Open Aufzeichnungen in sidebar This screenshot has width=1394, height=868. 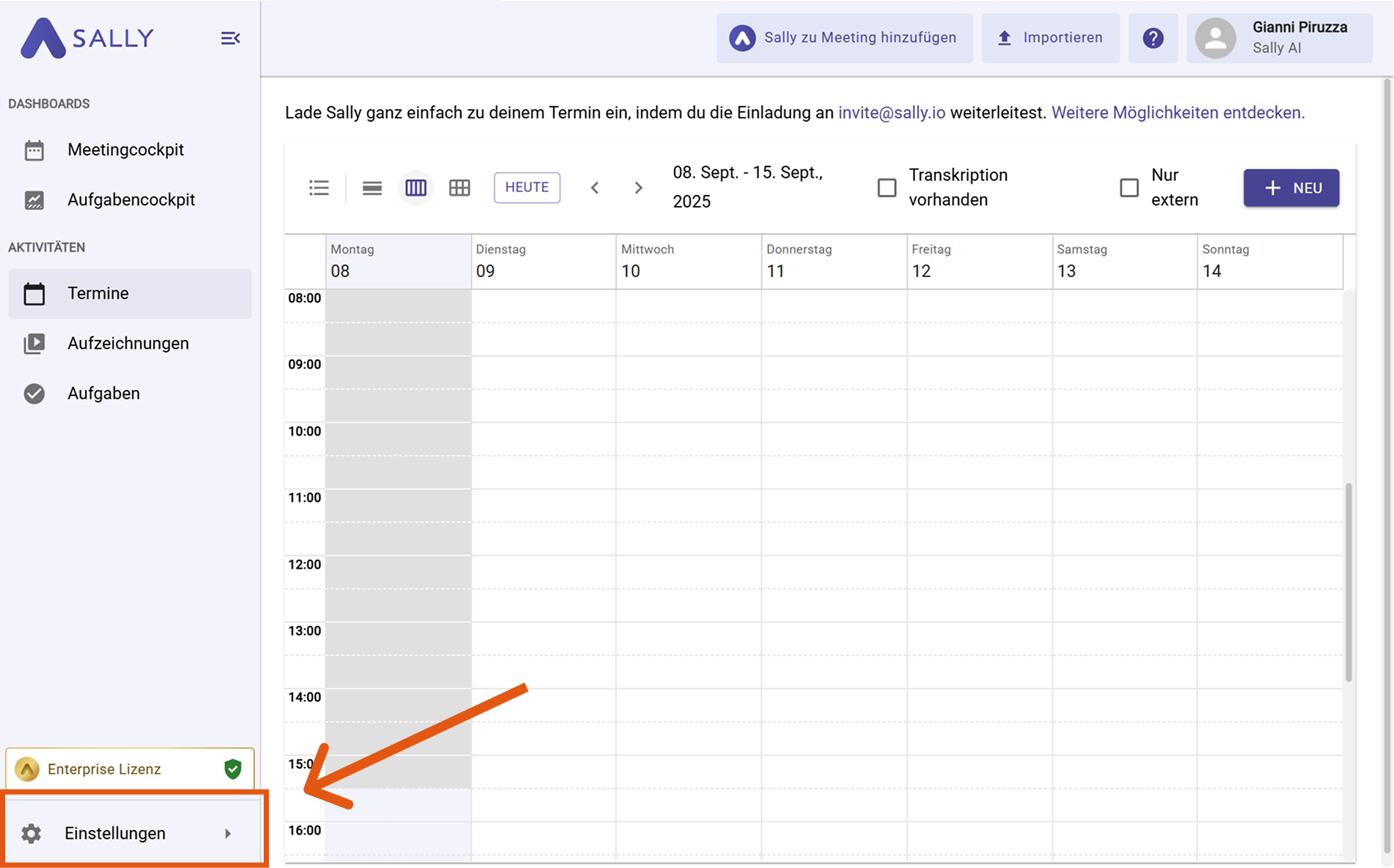coord(128,344)
